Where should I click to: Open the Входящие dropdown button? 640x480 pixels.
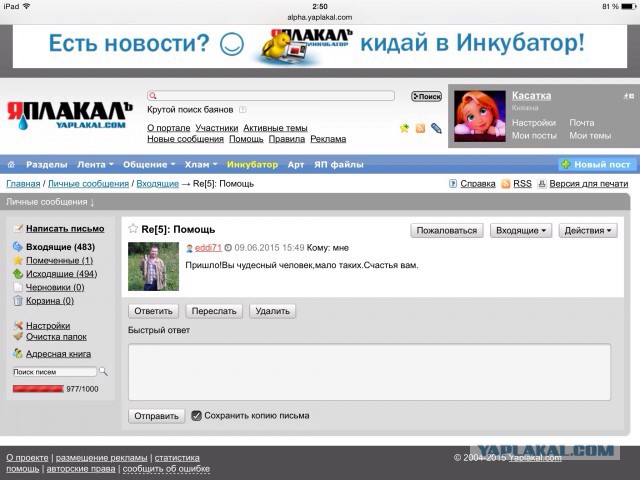click(x=521, y=231)
